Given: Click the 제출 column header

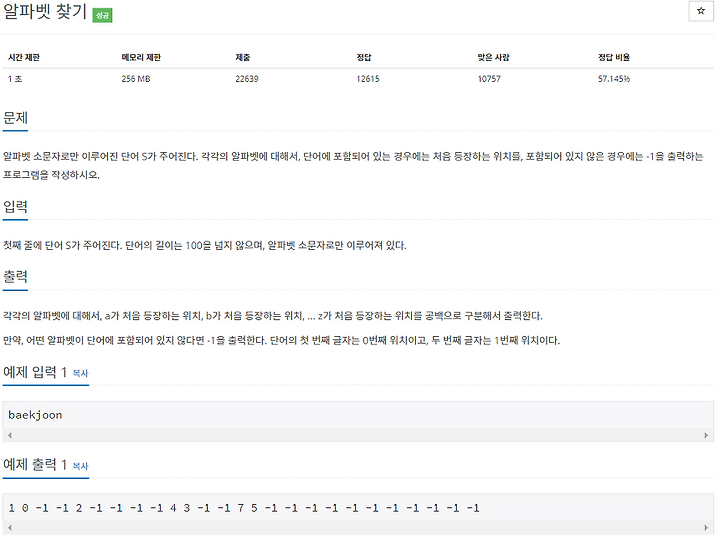Looking at the screenshot, I should [242, 57].
